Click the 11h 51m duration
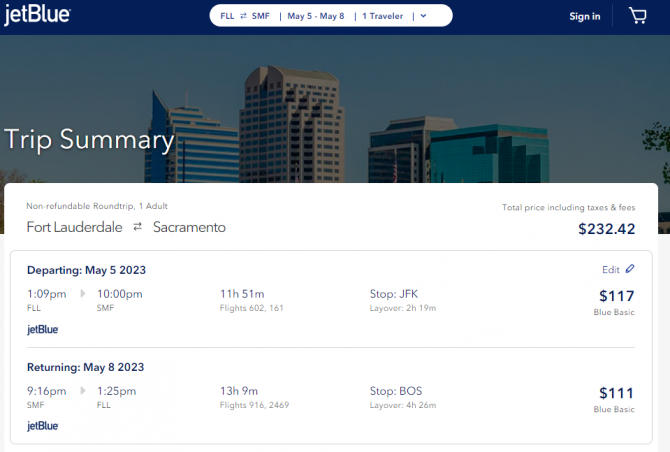This screenshot has height=452, width=670. pyautogui.click(x=242, y=294)
